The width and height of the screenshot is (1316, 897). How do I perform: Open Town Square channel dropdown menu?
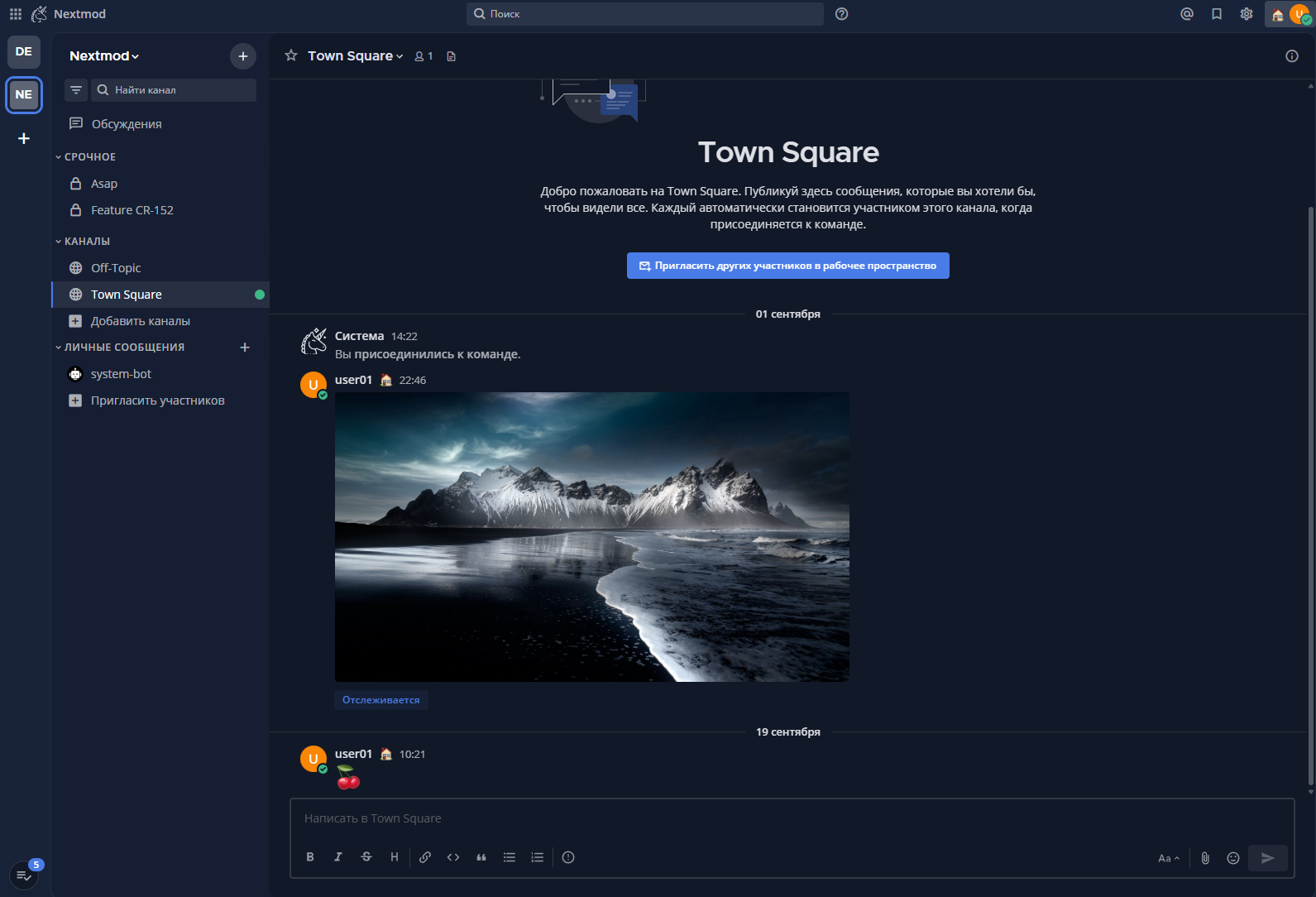(356, 56)
